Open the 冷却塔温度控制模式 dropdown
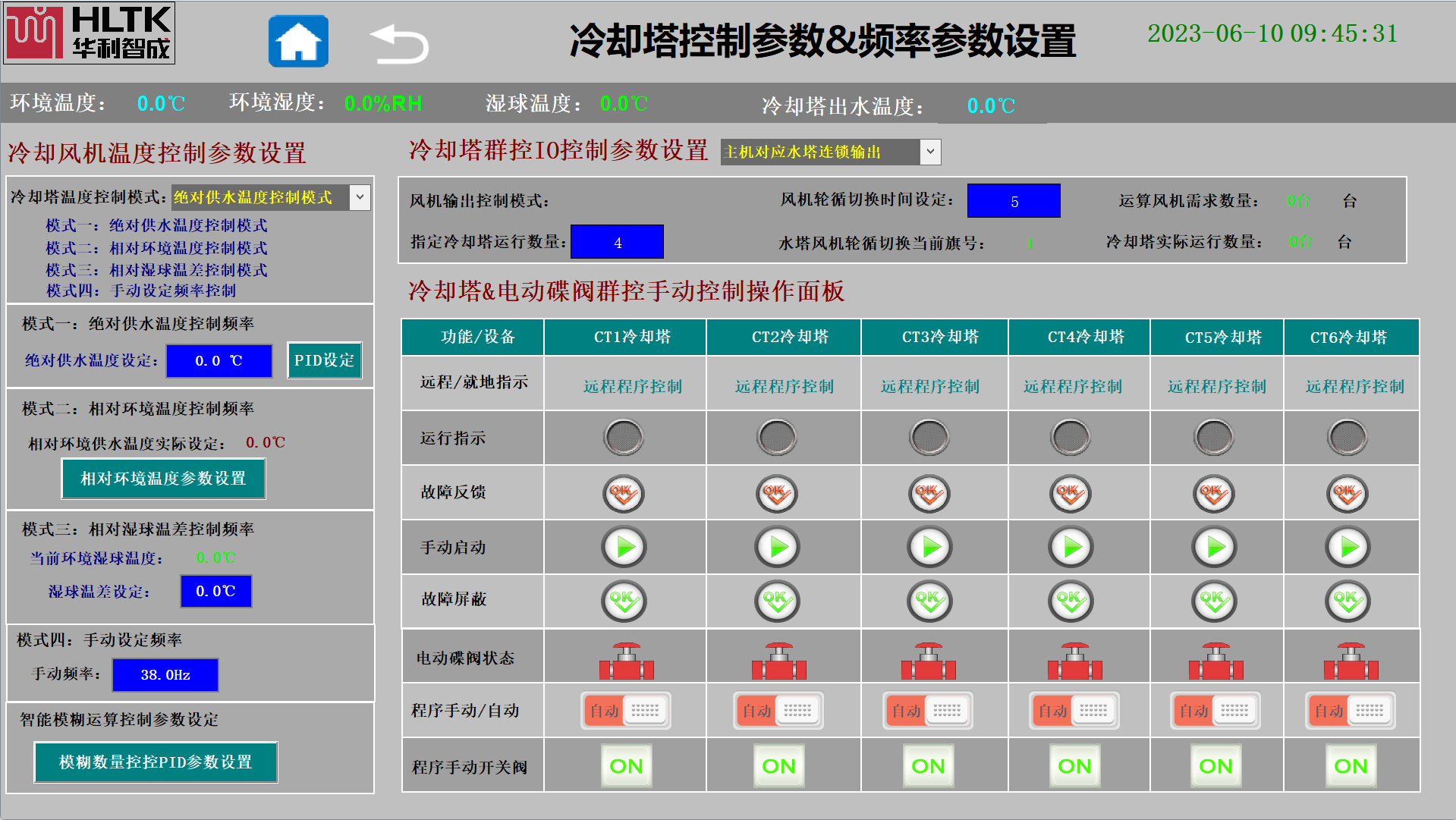 pyautogui.click(x=360, y=197)
